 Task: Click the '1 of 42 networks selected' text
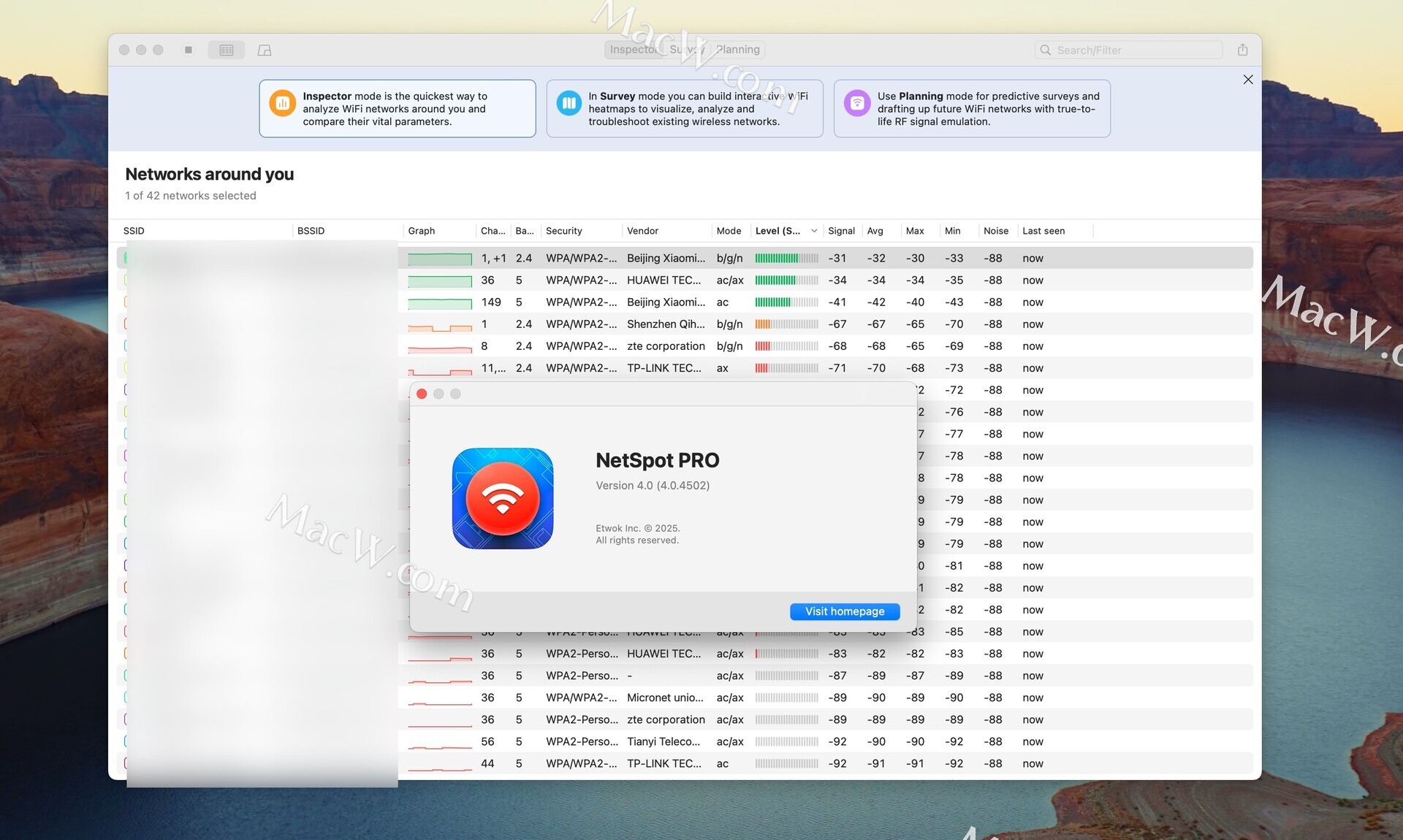[x=190, y=196]
